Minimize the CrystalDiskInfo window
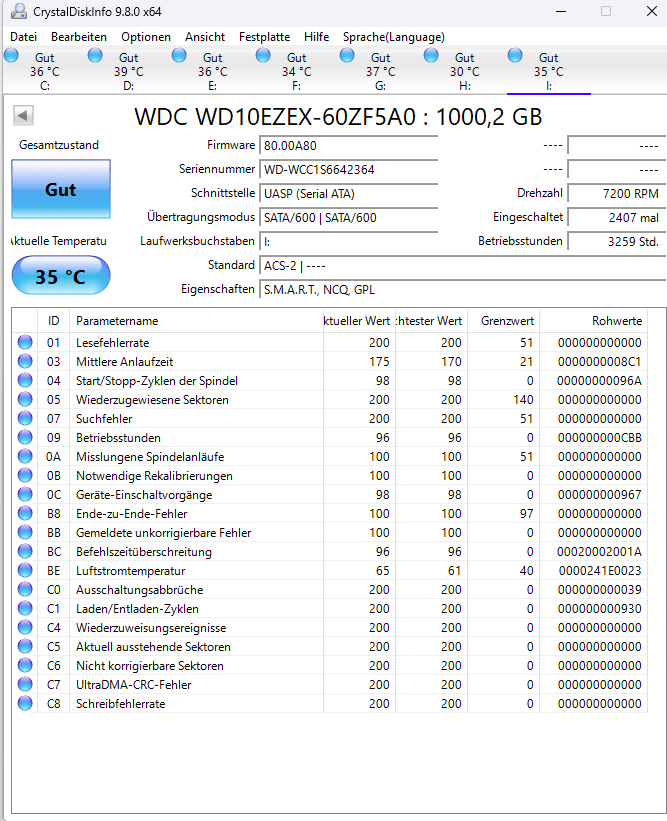The width and height of the screenshot is (667, 821). pyautogui.click(x=561, y=11)
